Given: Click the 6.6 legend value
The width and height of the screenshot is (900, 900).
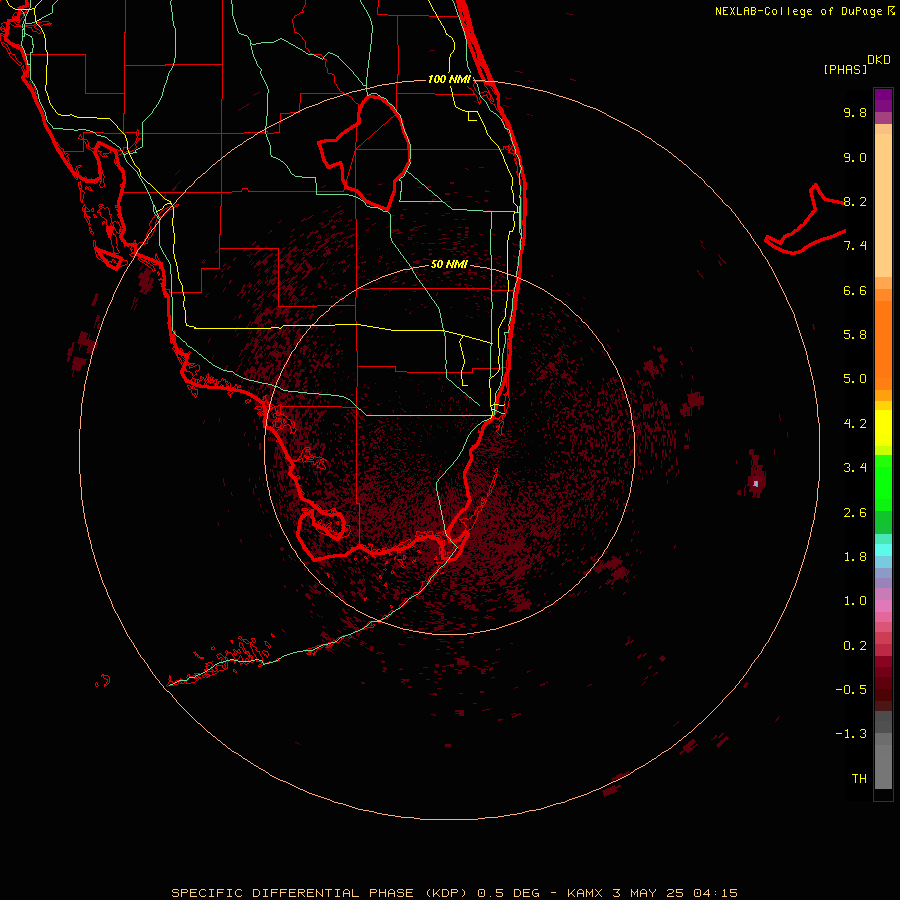Looking at the screenshot, I should click(x=855, y=290).
